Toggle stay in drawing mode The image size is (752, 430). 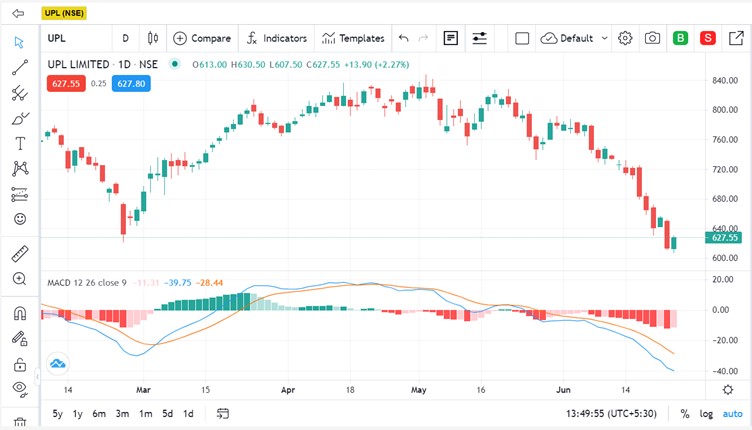pyautogui.click(x=20, y=338)
